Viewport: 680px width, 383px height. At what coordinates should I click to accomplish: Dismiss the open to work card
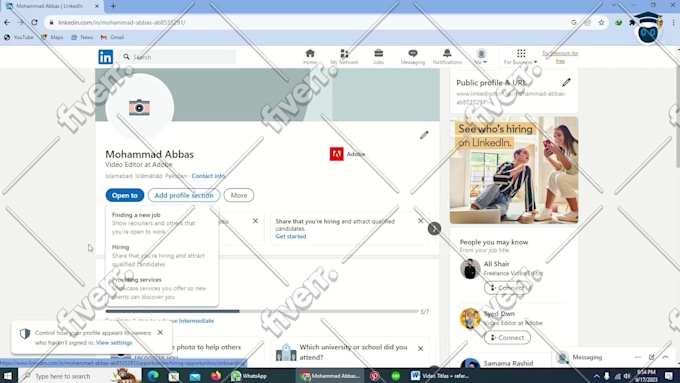[x=255, y=221]
